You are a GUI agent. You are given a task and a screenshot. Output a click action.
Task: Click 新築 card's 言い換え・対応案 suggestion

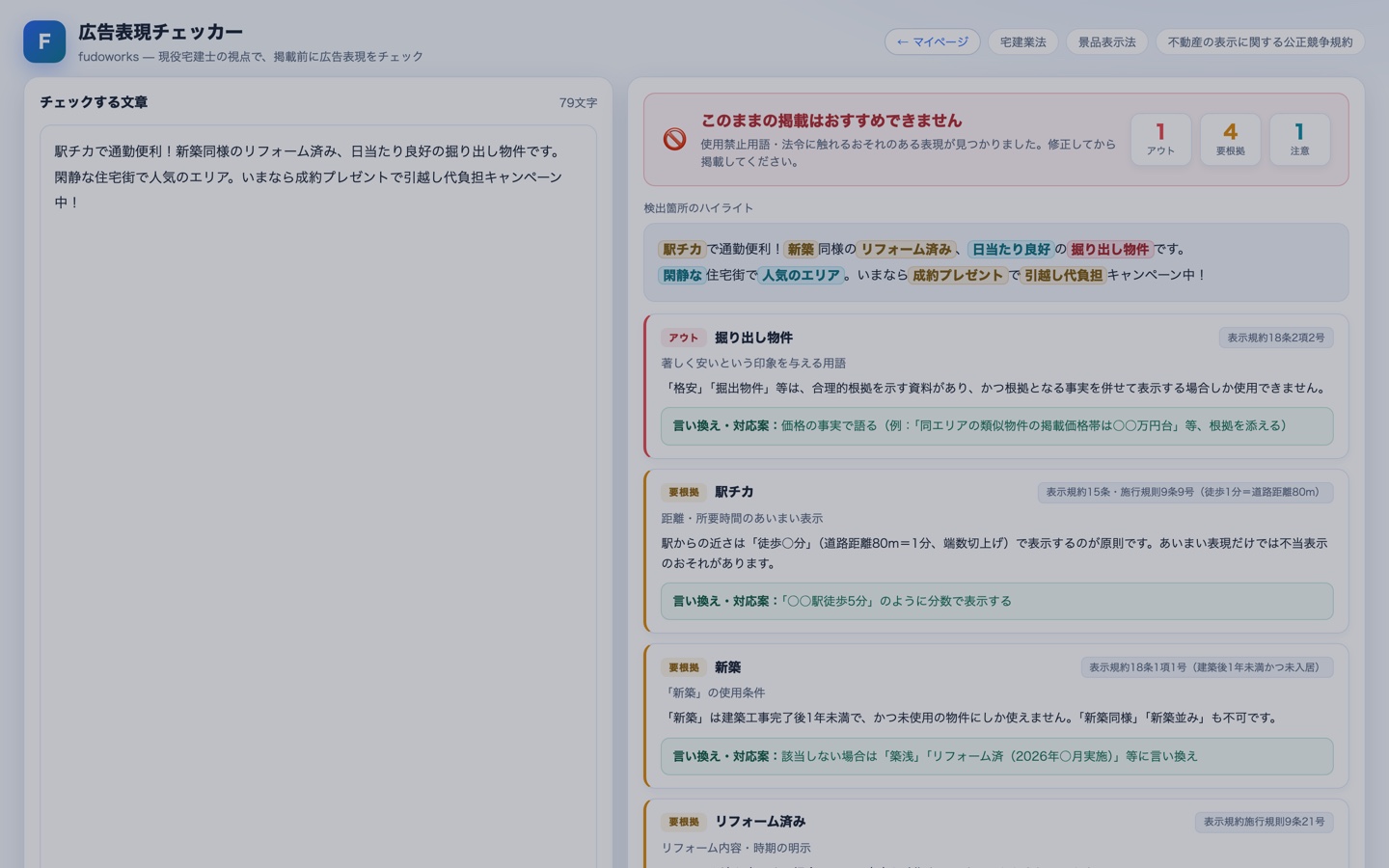click(996, 756)
